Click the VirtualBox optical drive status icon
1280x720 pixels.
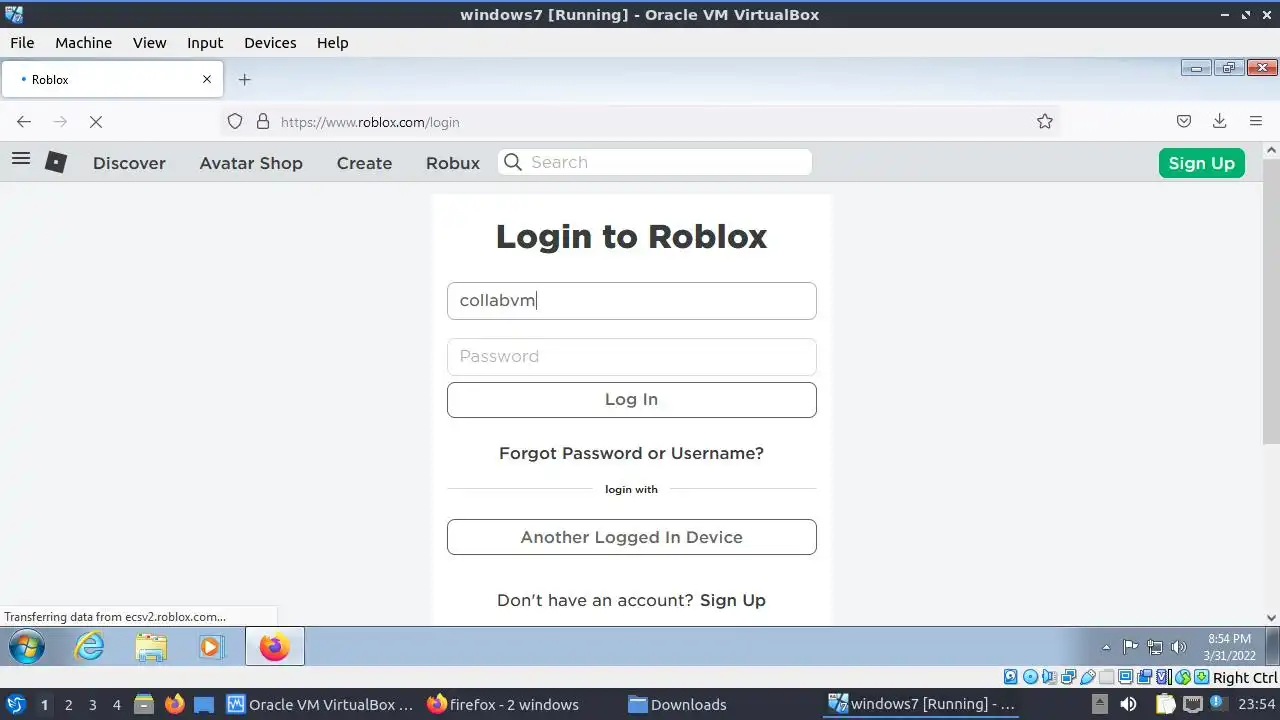tap(1031, 677)
